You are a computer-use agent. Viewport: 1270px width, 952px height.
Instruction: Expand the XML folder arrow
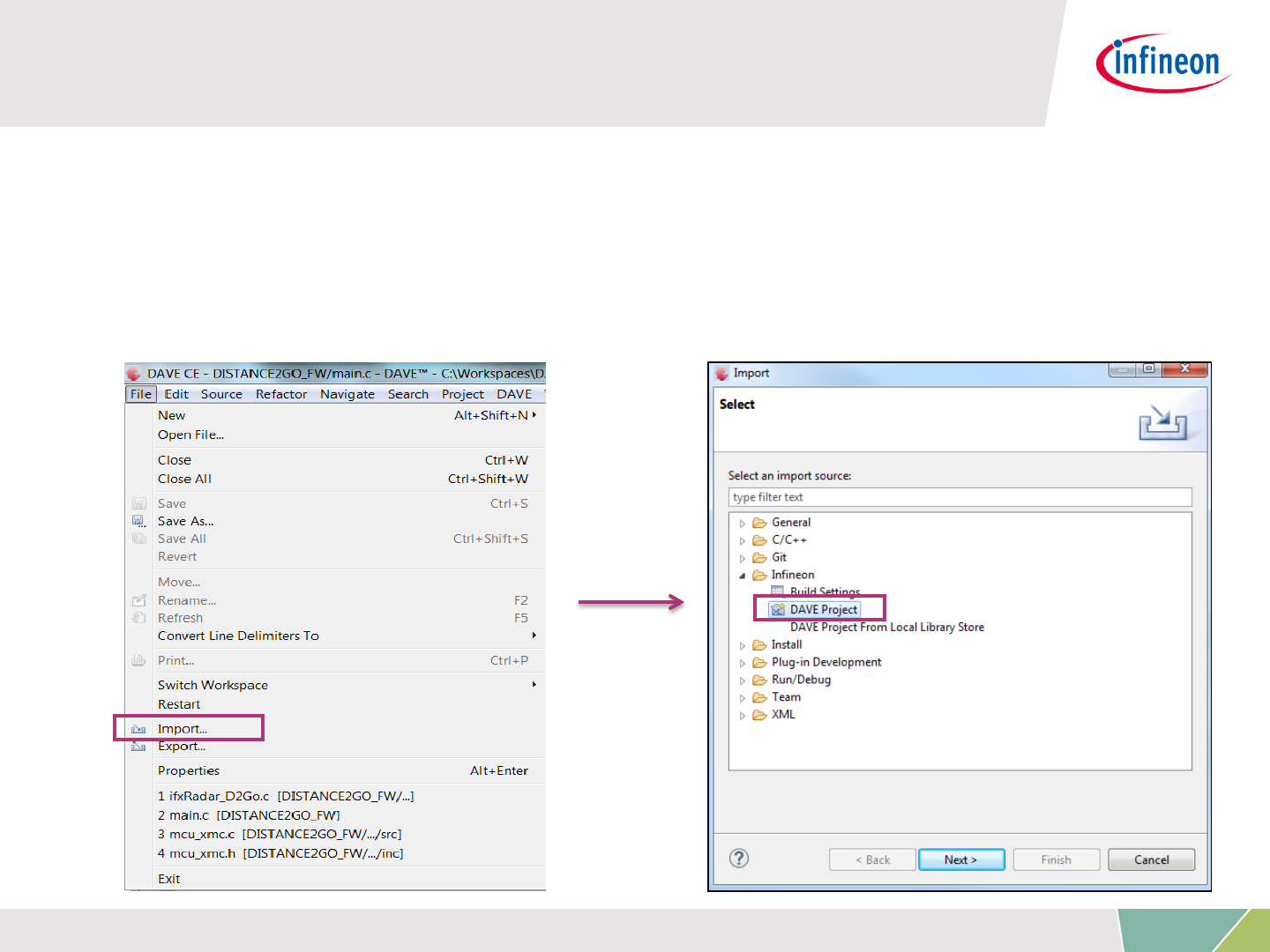743,716
